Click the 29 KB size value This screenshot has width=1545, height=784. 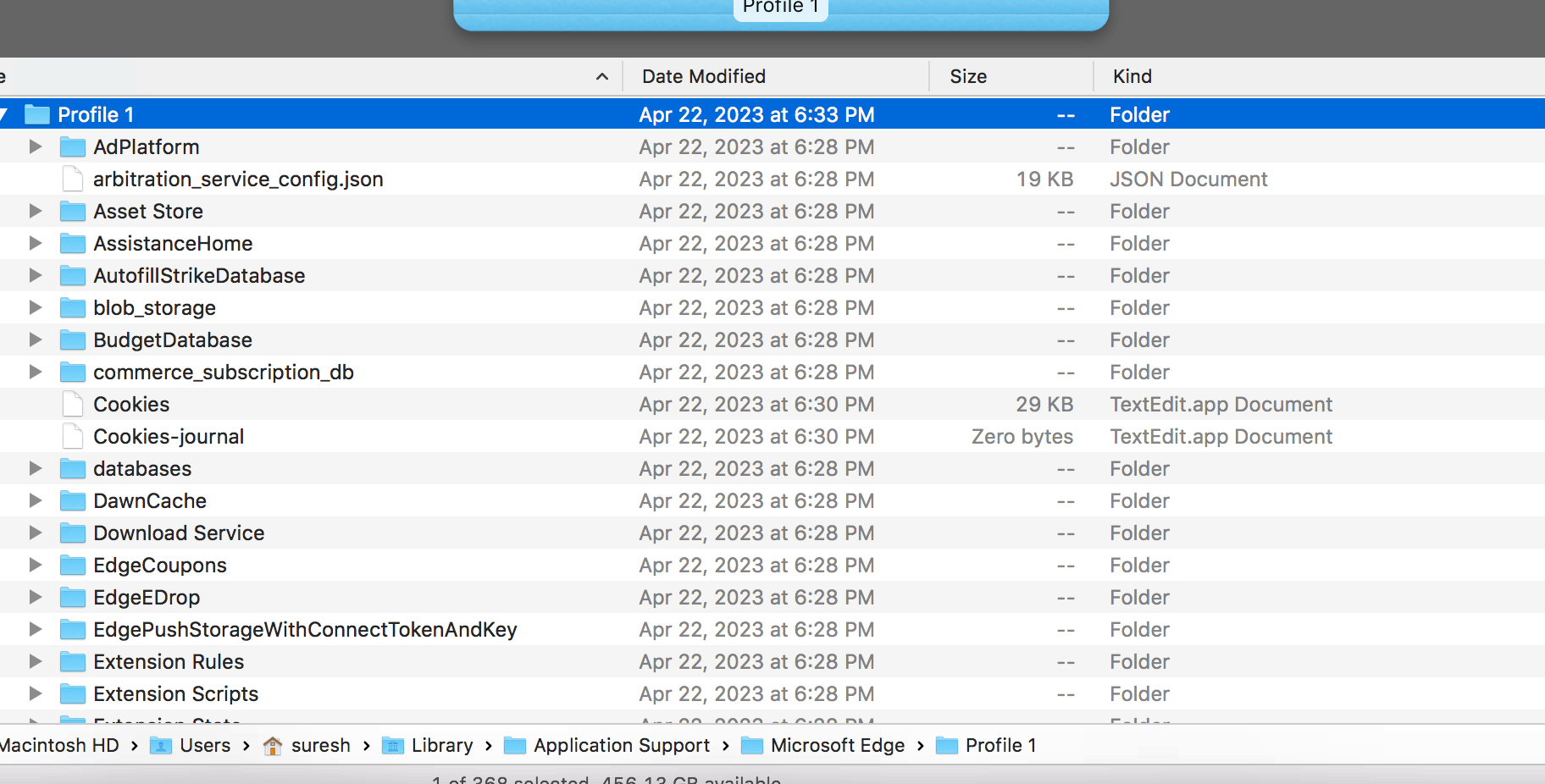[1044, 405]
